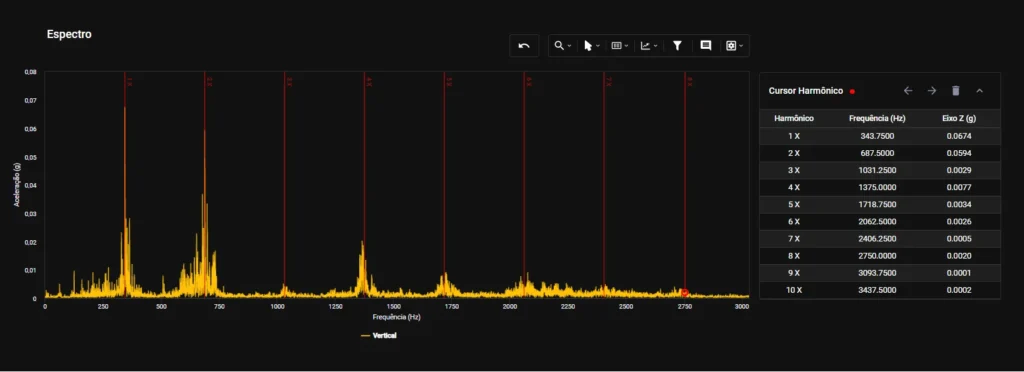This screenshot has width=1024, height=372.
Task: Expand the cursor tool dropdown arrow
Action: [598, 46]
